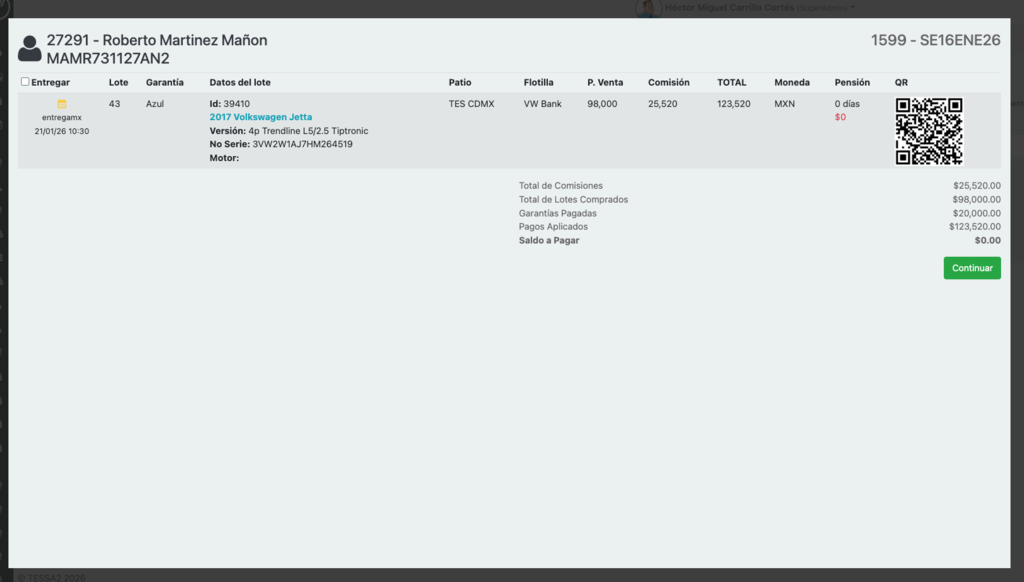Click the Pensión column header
The width and height of the screenshot is (1024, 582).
pyautogui.click(x=852, y=82)
